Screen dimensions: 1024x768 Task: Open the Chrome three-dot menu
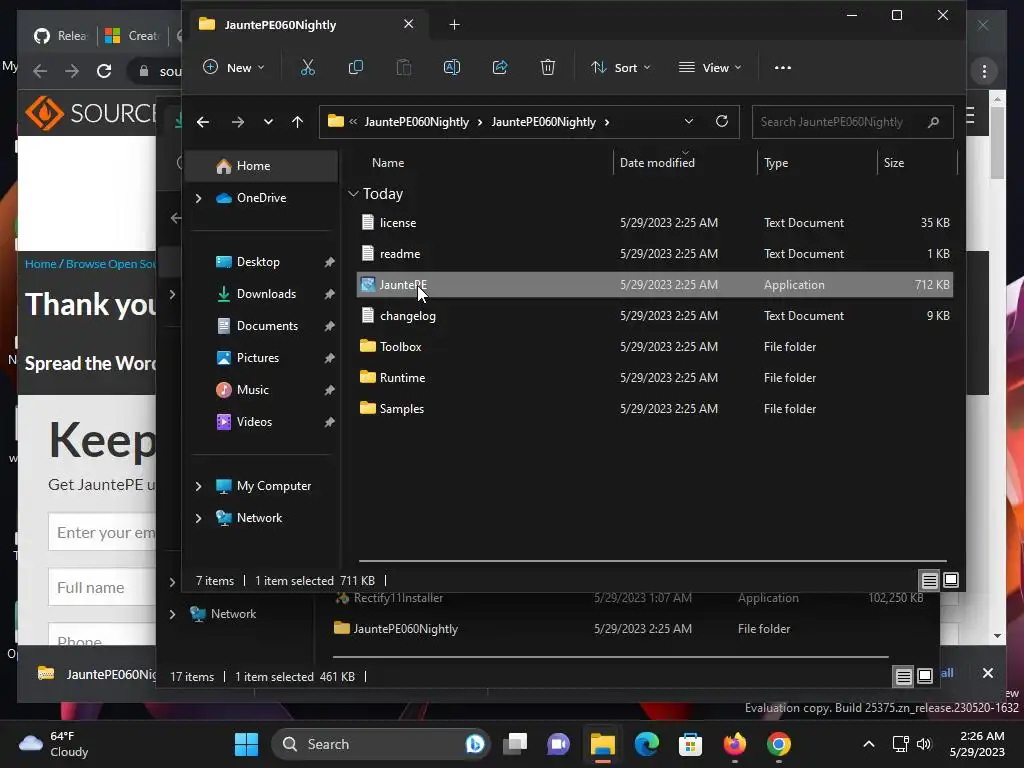coord(985,71)
